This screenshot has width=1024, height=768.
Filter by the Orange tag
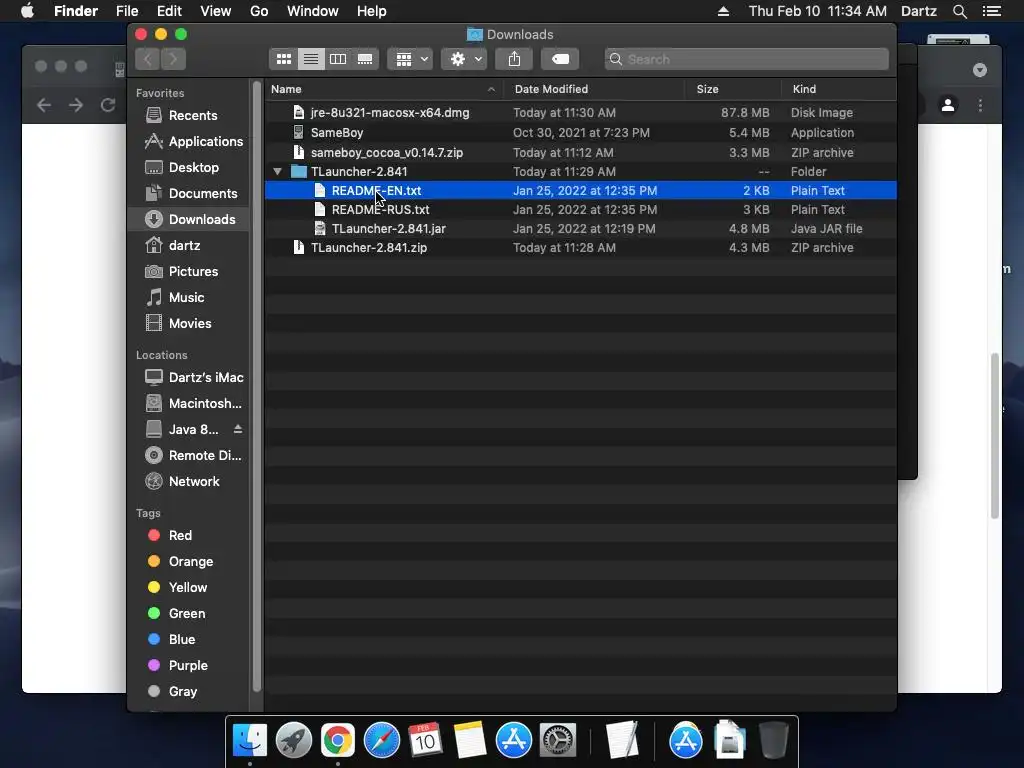click(x=180, y=562)
